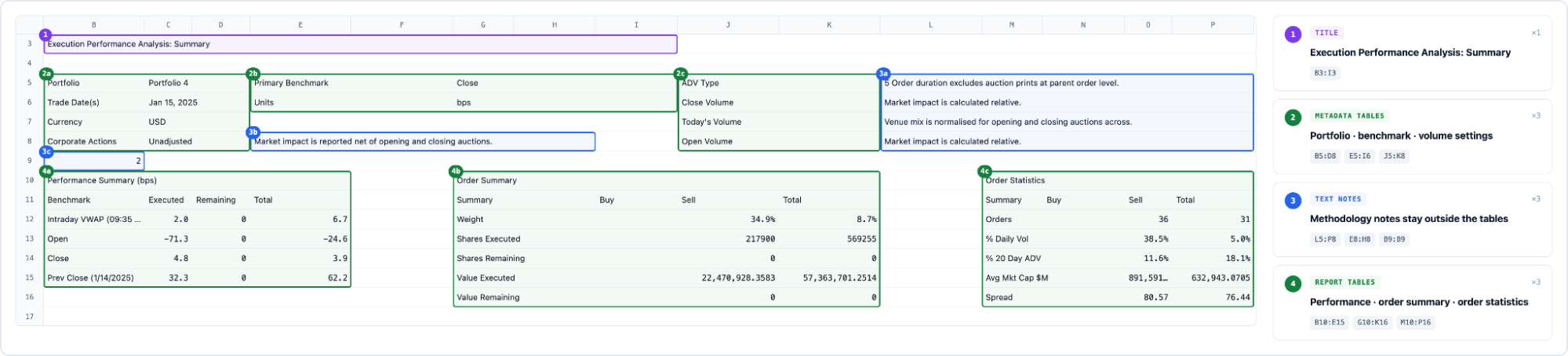
Task: Click the "632,943.0705" cell
Action: point(1213,278)
